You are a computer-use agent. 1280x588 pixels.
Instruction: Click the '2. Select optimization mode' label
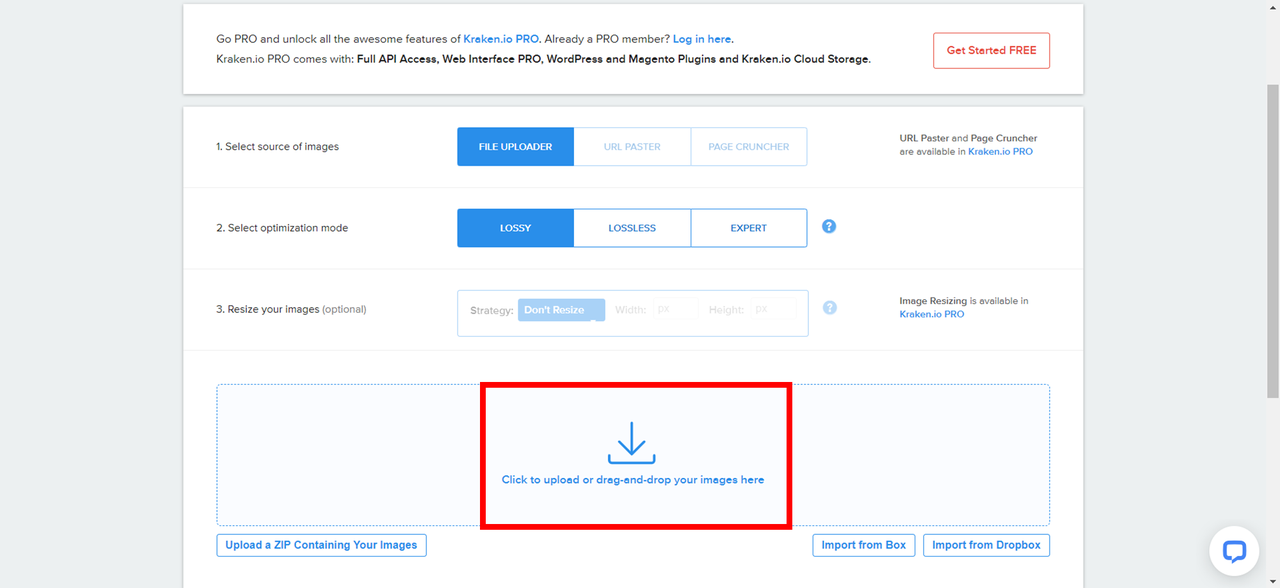pos(282,228)
